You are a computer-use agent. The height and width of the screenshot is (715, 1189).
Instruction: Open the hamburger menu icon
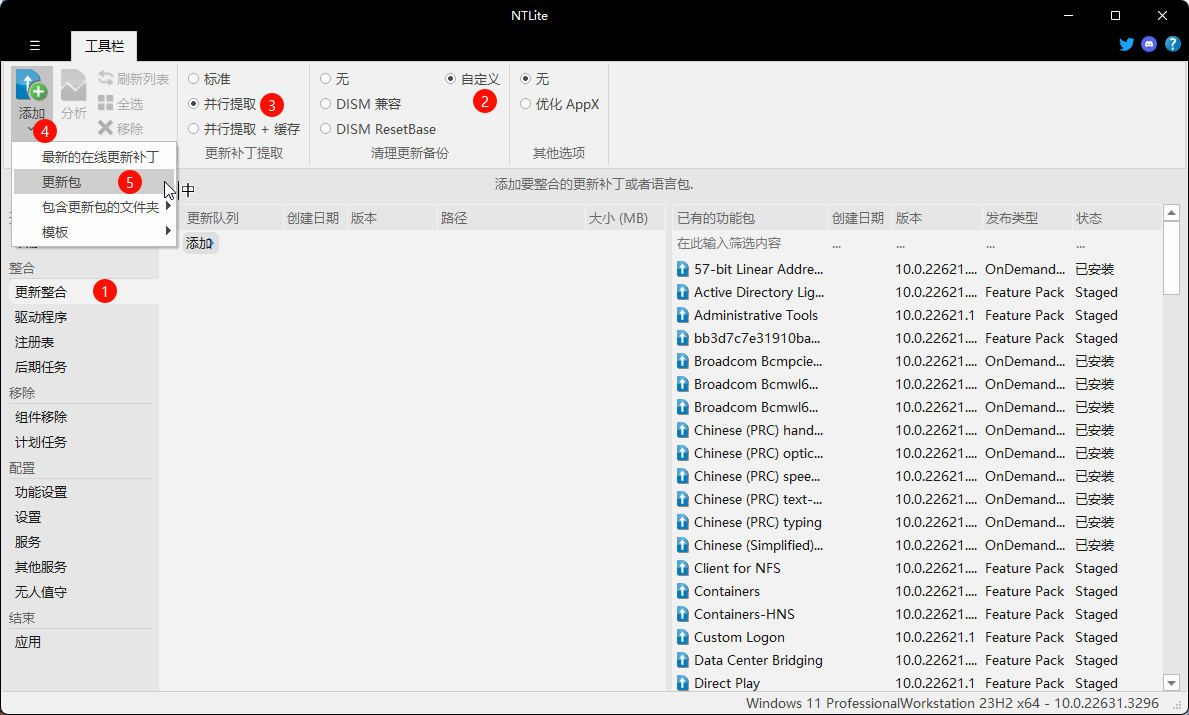(x=35, y=45)
